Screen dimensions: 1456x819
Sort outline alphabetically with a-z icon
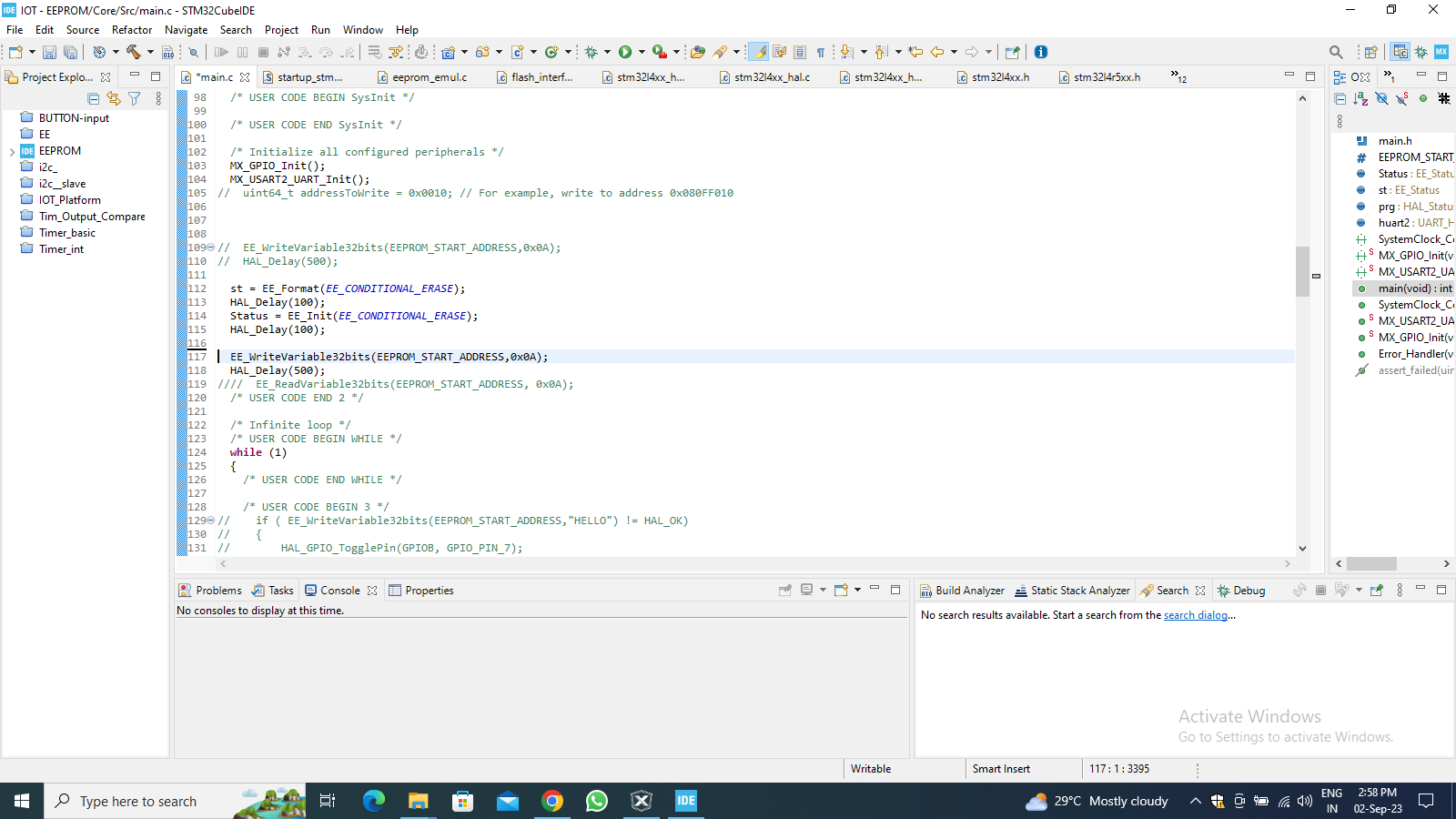click(x=1360, y=98)
